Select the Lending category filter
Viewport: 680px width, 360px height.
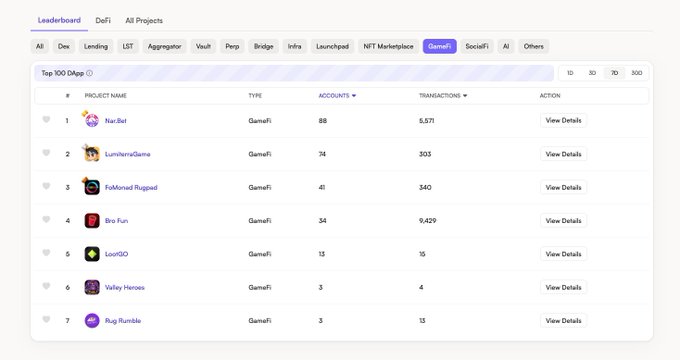click(96, 46)
